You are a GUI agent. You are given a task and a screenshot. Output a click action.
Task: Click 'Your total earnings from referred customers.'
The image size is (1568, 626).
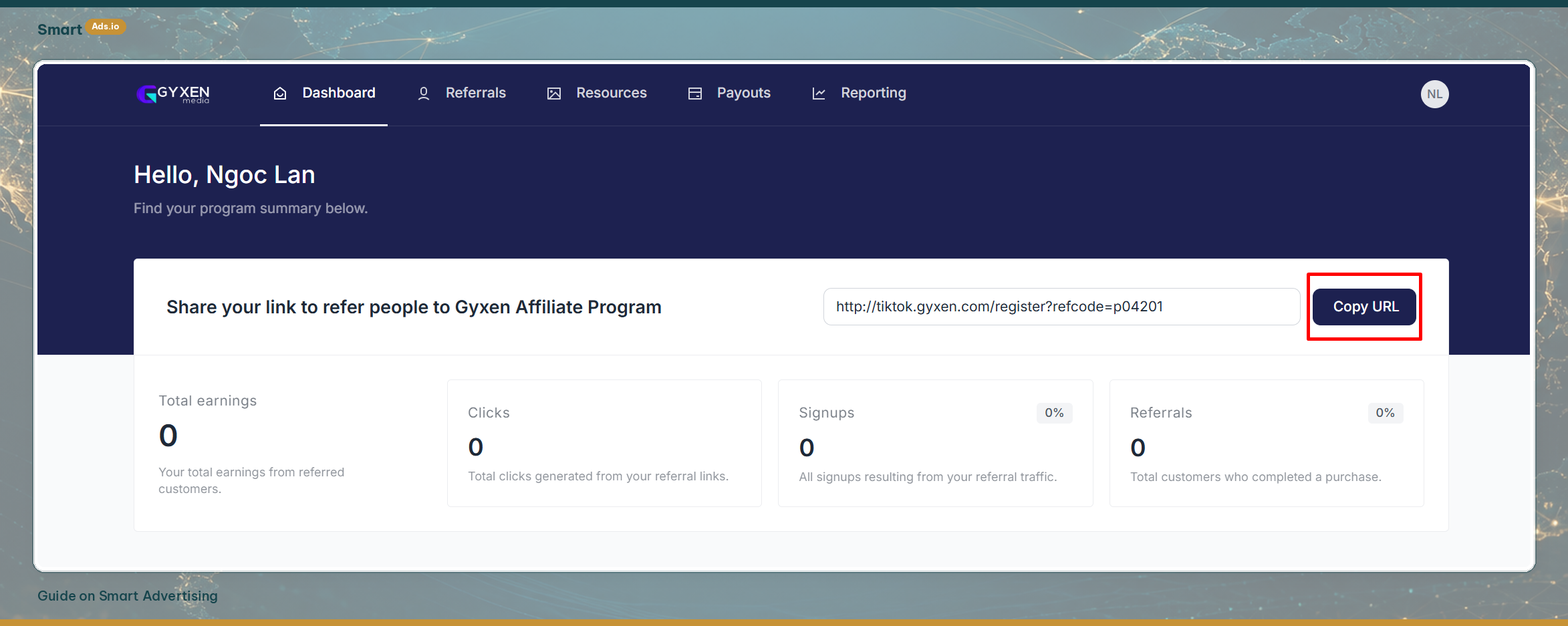[251, 480]
